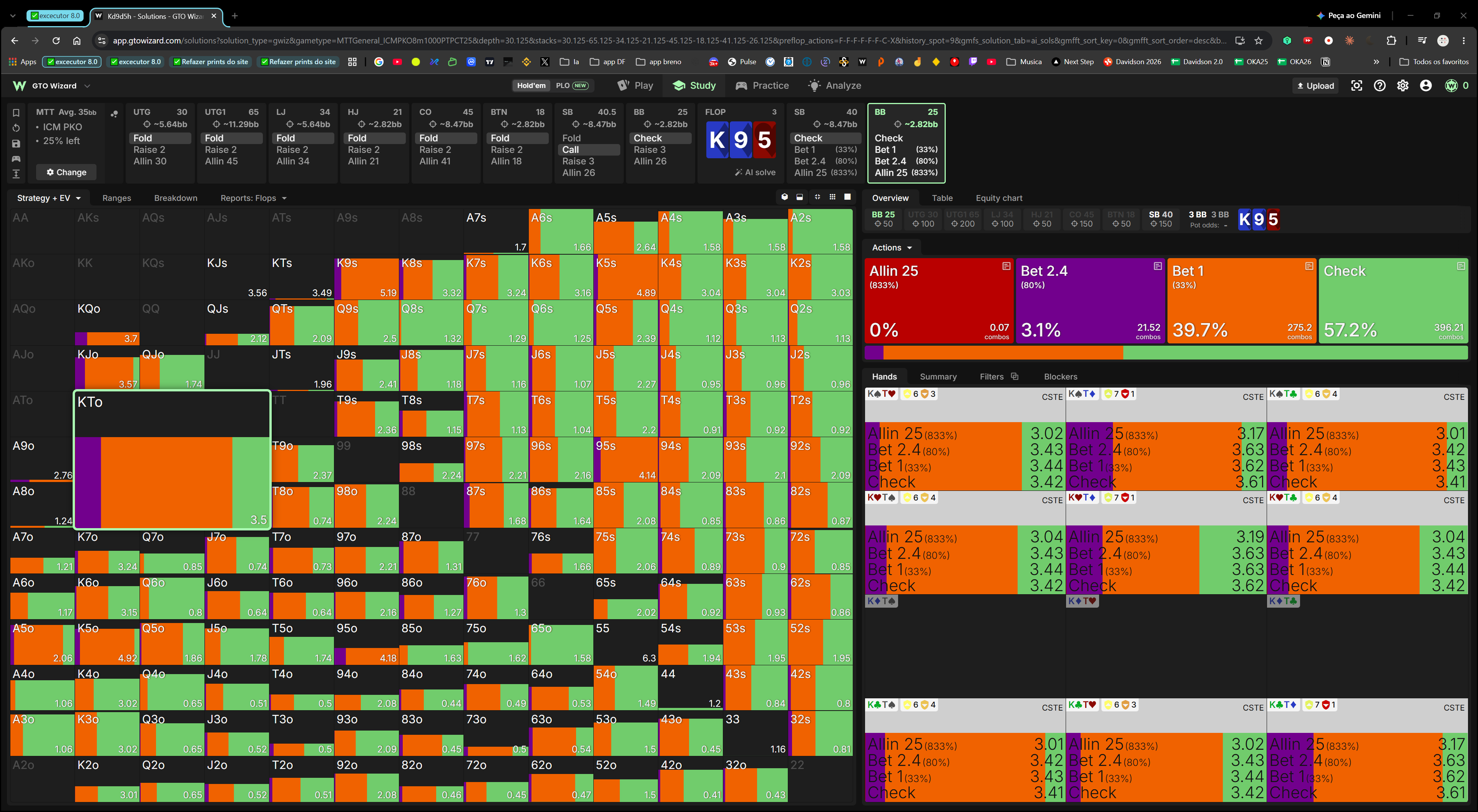The height and width of the screenshot is (812, 1478).
Task: Toggle the half-filled square matrix view
Action: 800,197
